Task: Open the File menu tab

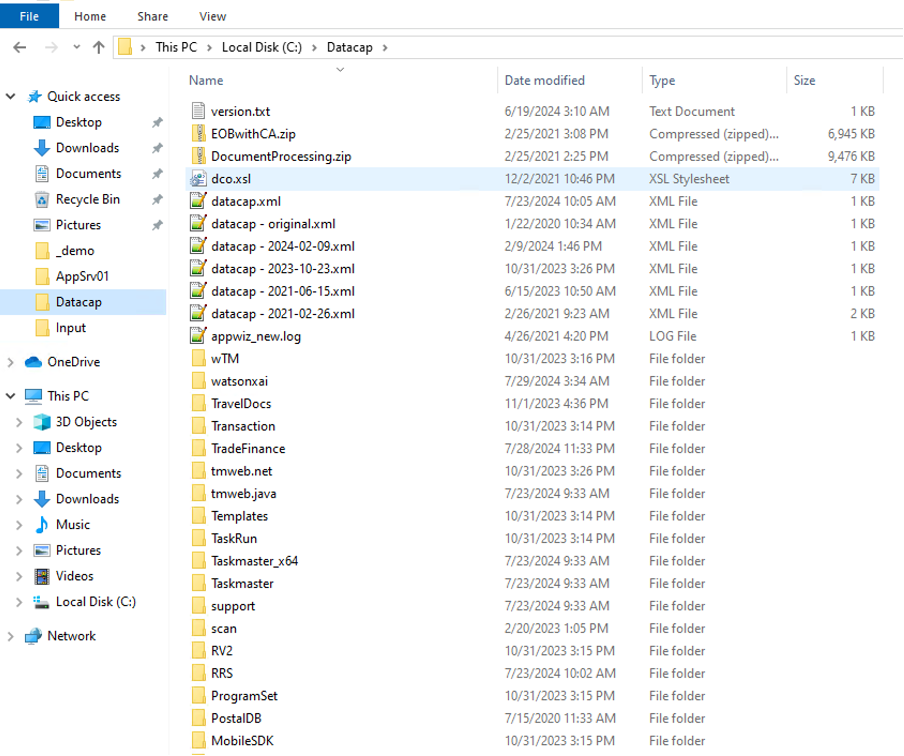Action: 29,16
